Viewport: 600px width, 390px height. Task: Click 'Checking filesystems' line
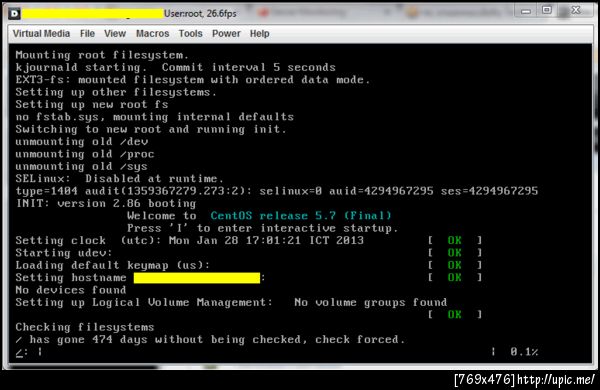[85, 327]
